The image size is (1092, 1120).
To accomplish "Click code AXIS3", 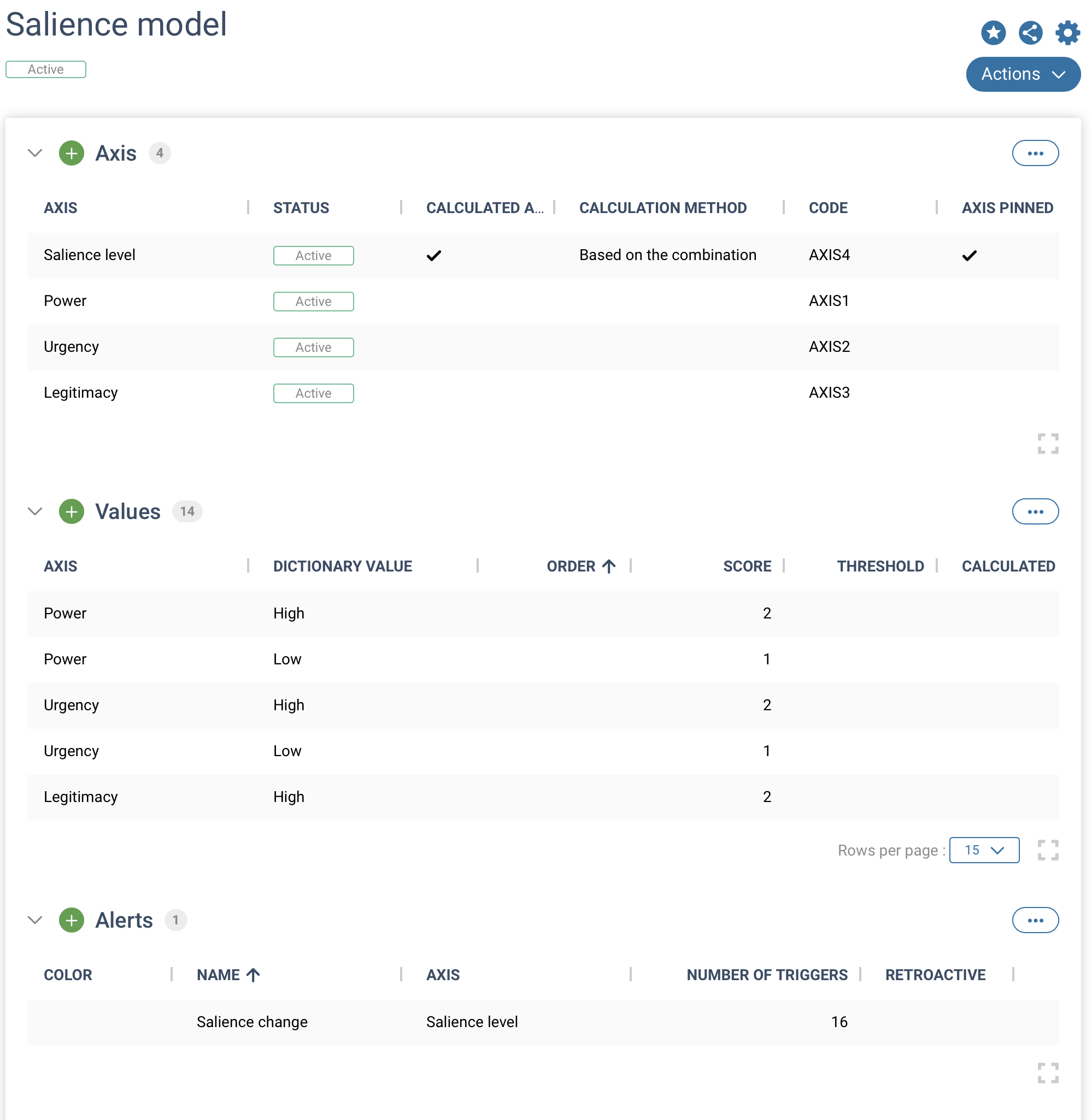I will click(829, 393).
